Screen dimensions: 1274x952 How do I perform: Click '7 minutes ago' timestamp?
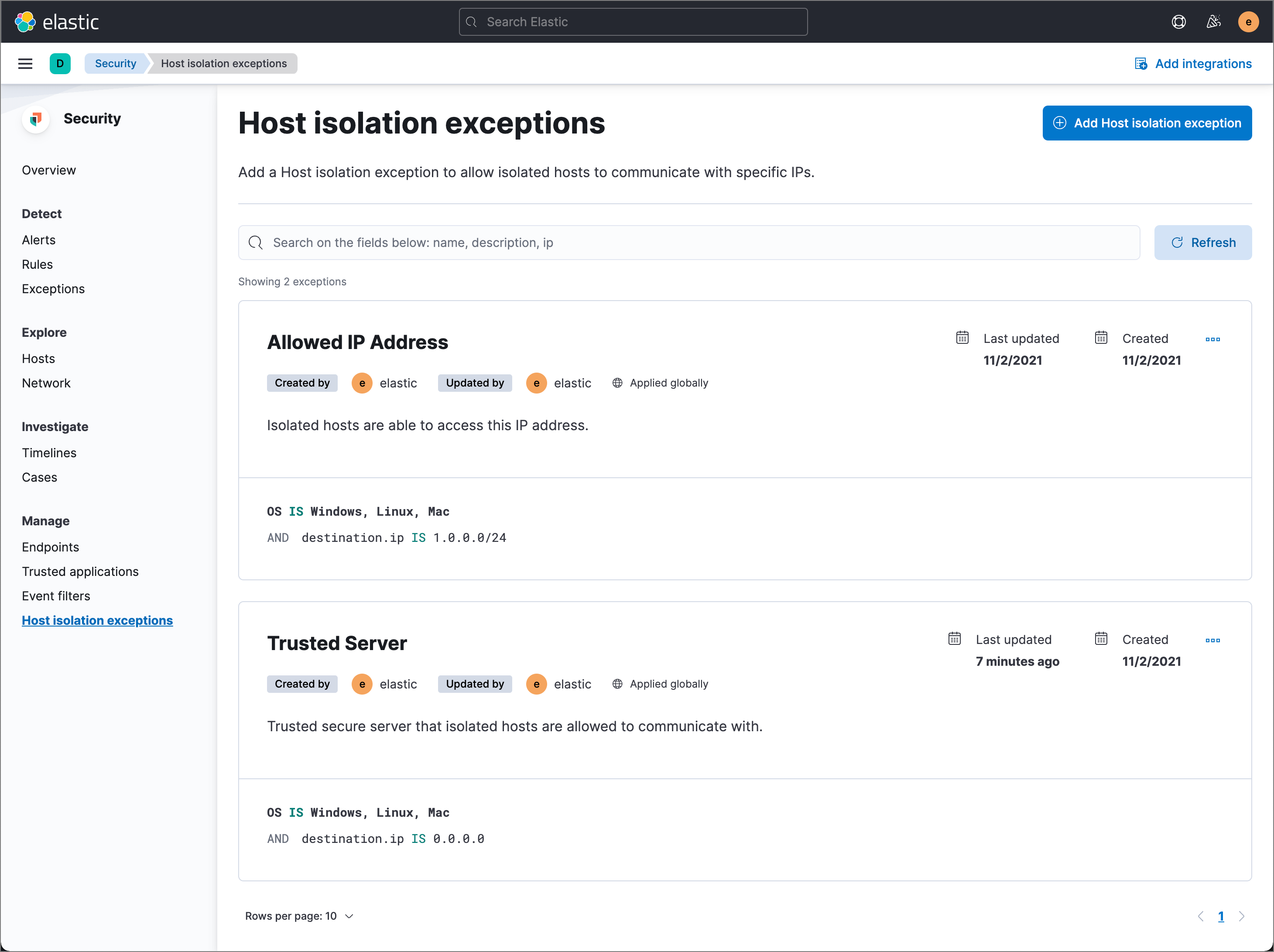(x=1018, y=662)
